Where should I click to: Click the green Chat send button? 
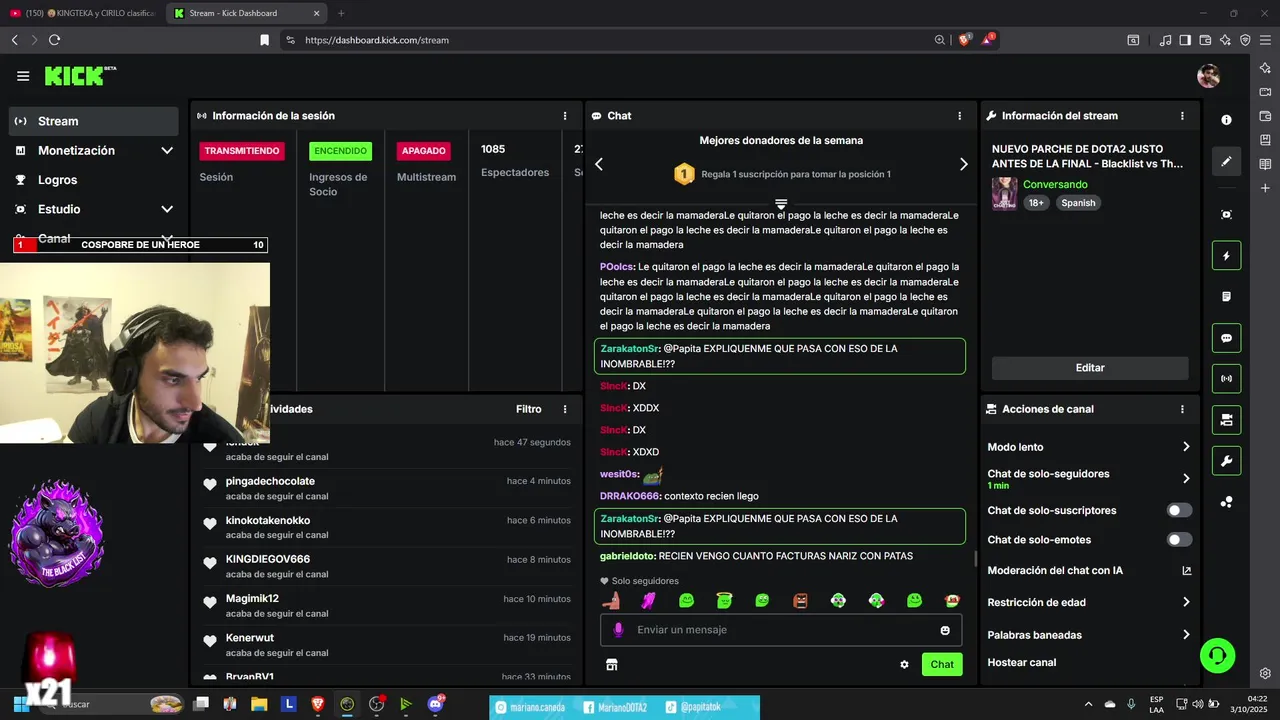tap(942, 664)
